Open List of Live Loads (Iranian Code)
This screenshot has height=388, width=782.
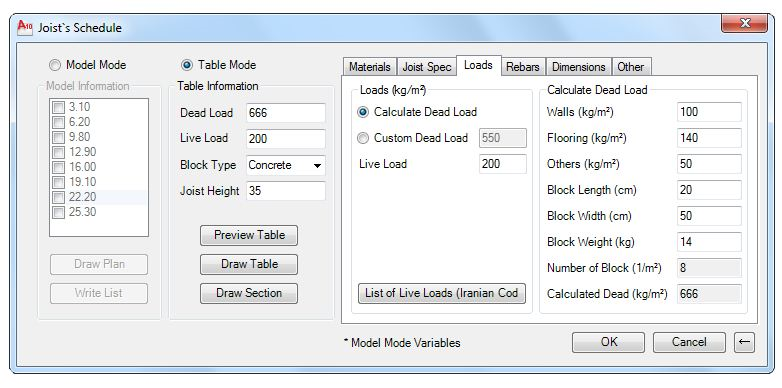click(441, 293)
